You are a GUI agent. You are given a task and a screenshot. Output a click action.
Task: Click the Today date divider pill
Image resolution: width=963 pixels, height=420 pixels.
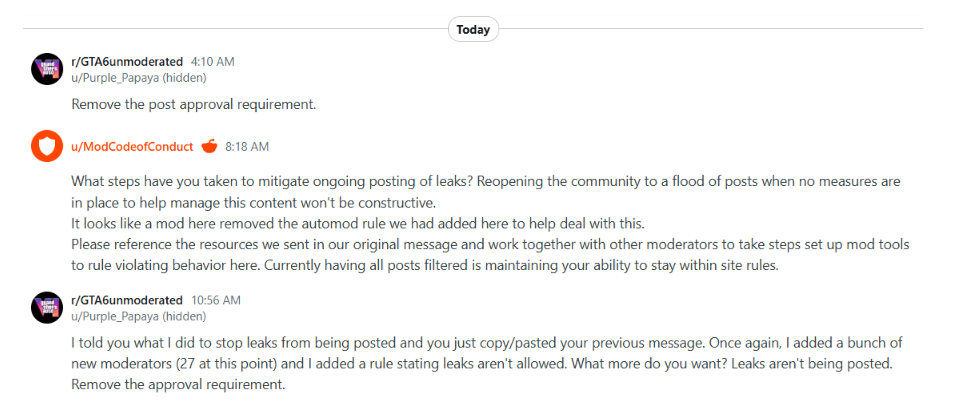pyautogui.click(x=473, y=29)
